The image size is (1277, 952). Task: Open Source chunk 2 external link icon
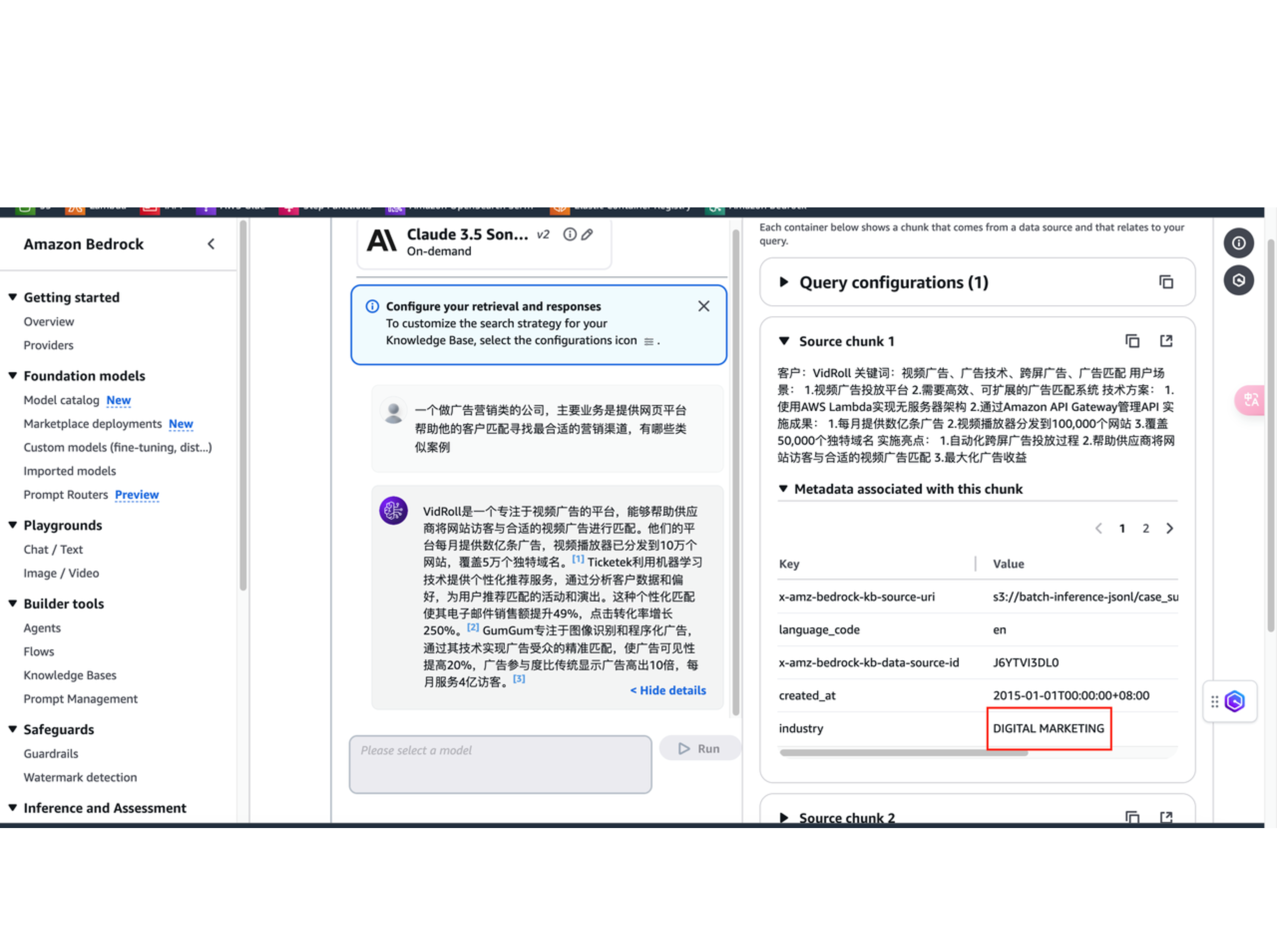coord(1166,817)
